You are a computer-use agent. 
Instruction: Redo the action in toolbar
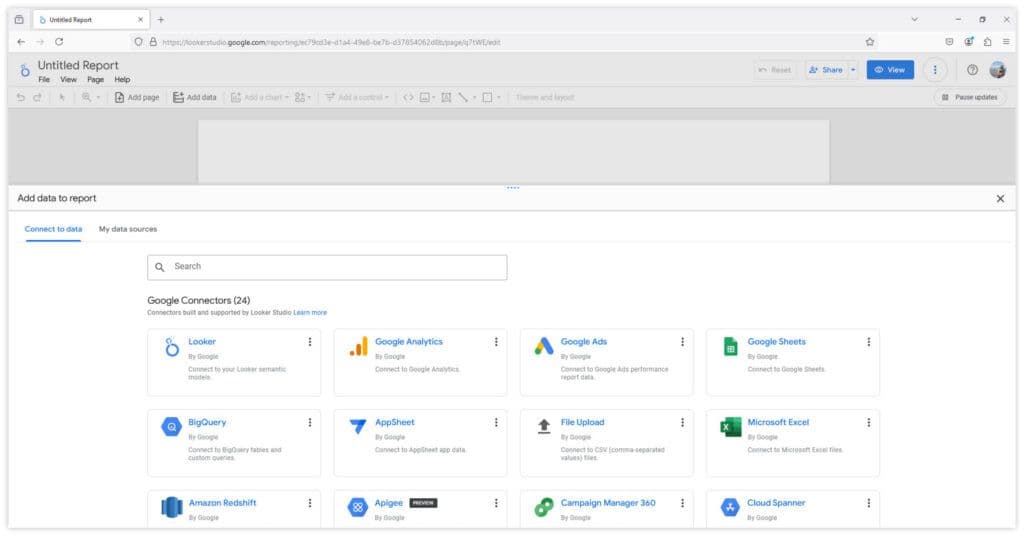pos(37,97)
